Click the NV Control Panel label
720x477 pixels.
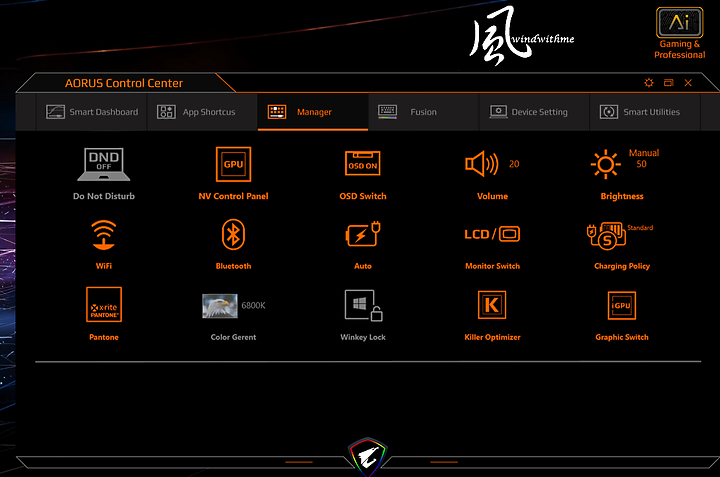point(233,196)
